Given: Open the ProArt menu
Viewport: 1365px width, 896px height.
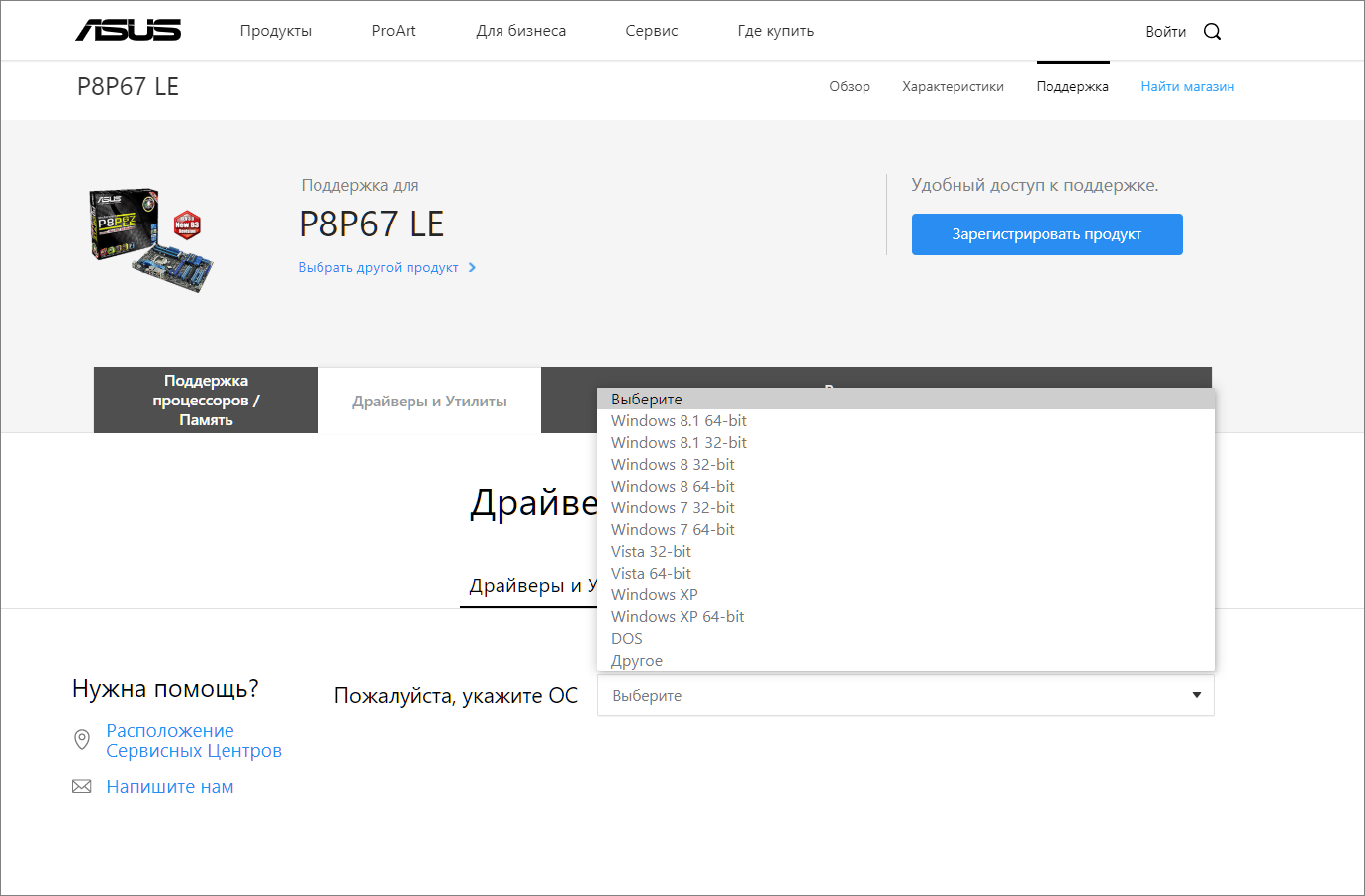Looking at the screenshot, I should click(x=394, y=31).
